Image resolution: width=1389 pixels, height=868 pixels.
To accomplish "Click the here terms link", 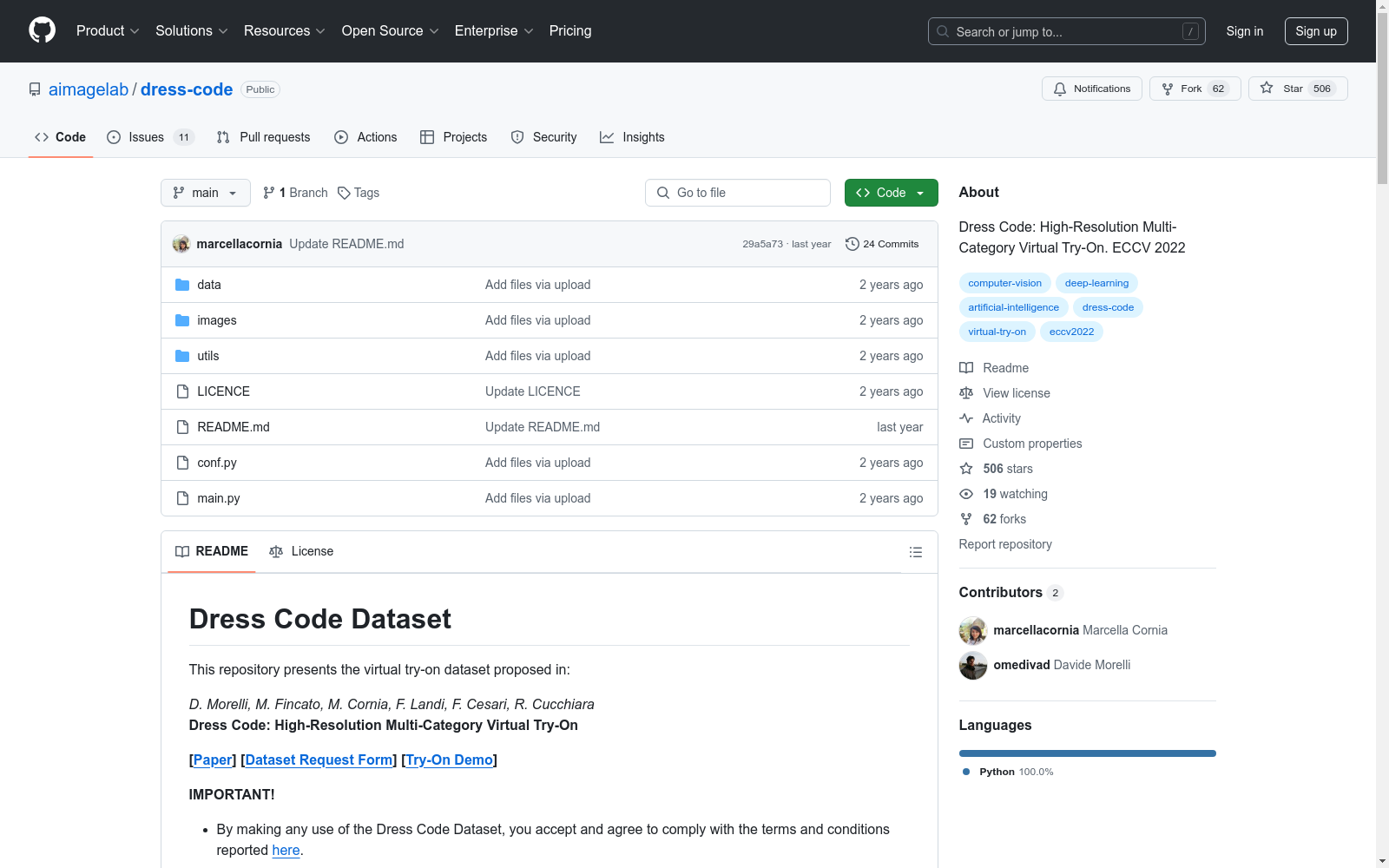I will (x=286, y=850).
